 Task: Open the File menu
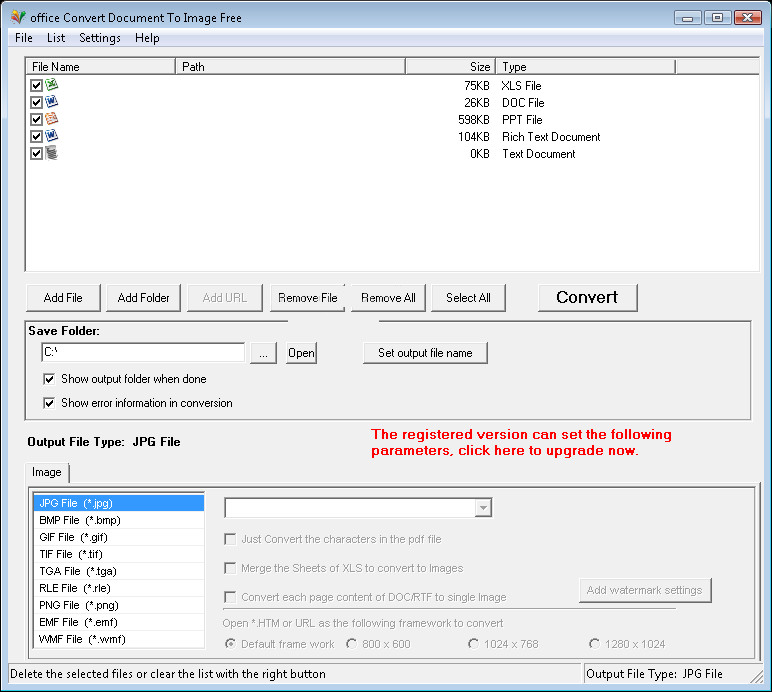pos(24,38)
